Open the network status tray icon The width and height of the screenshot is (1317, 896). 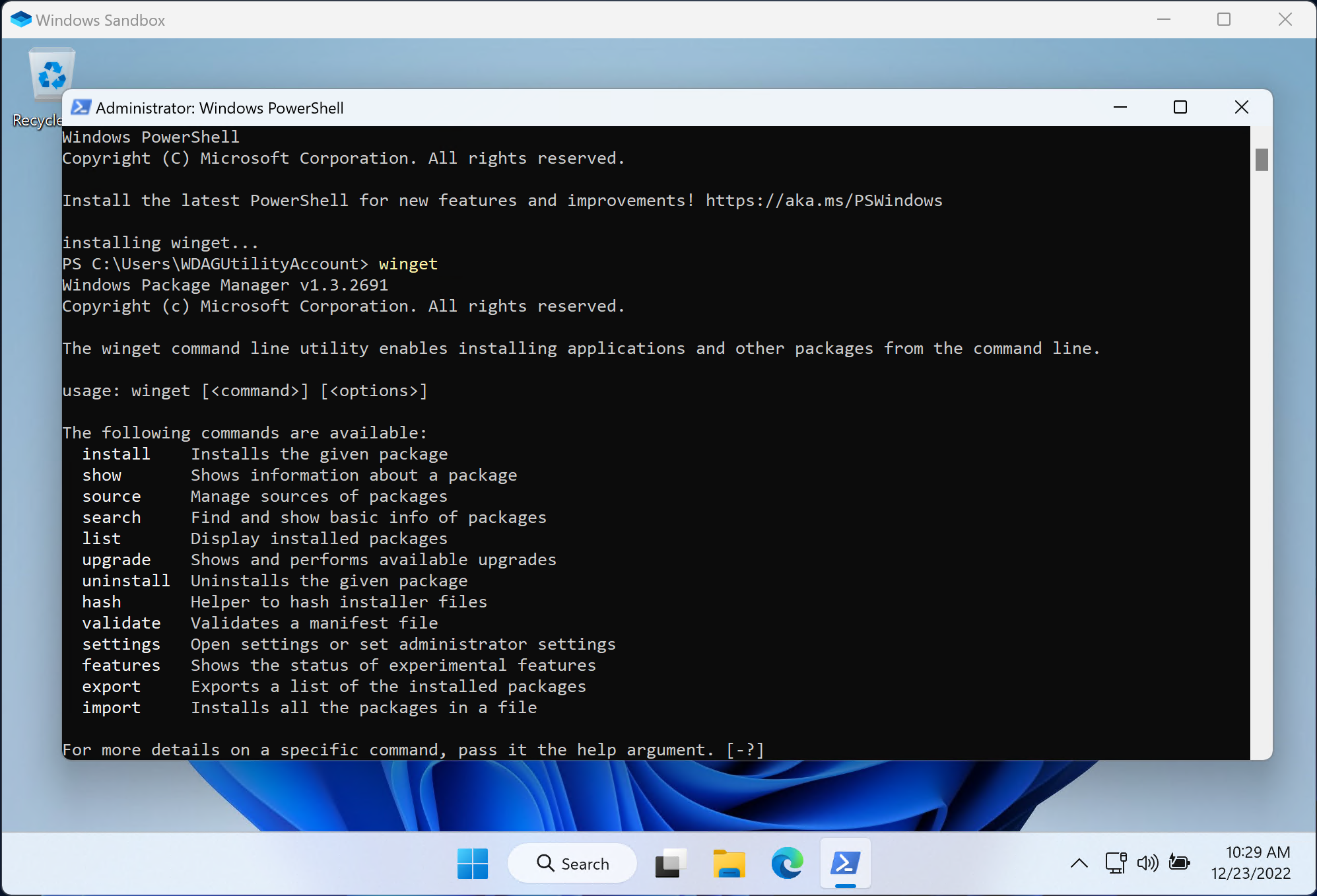coord(1116,863)
